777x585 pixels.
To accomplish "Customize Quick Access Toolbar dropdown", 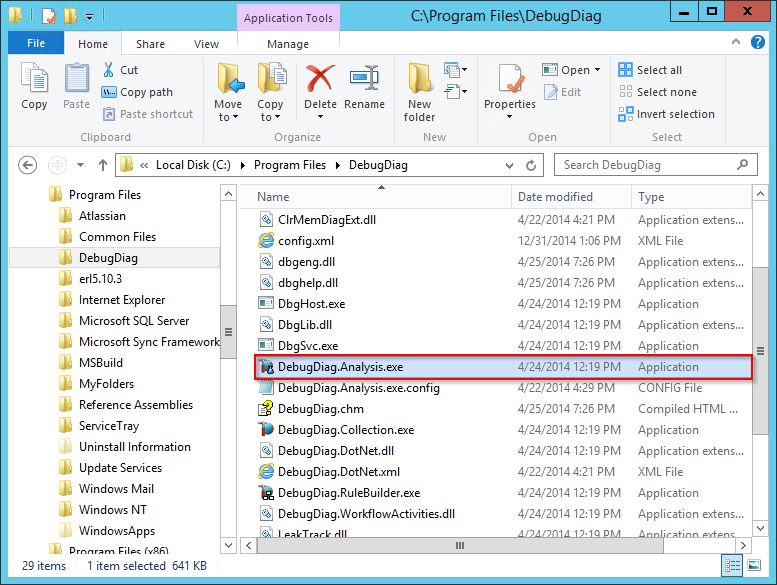I will (x=90, y=17).
